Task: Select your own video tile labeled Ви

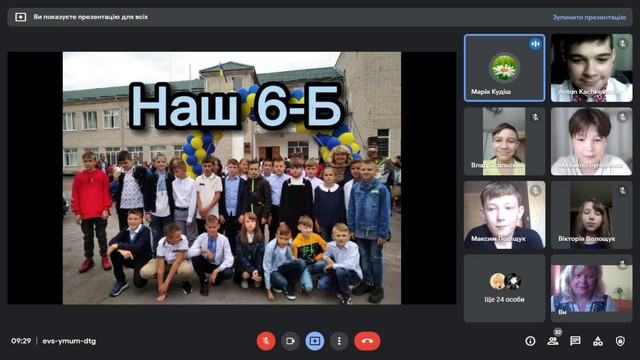Action: click(x=591, y=288)
